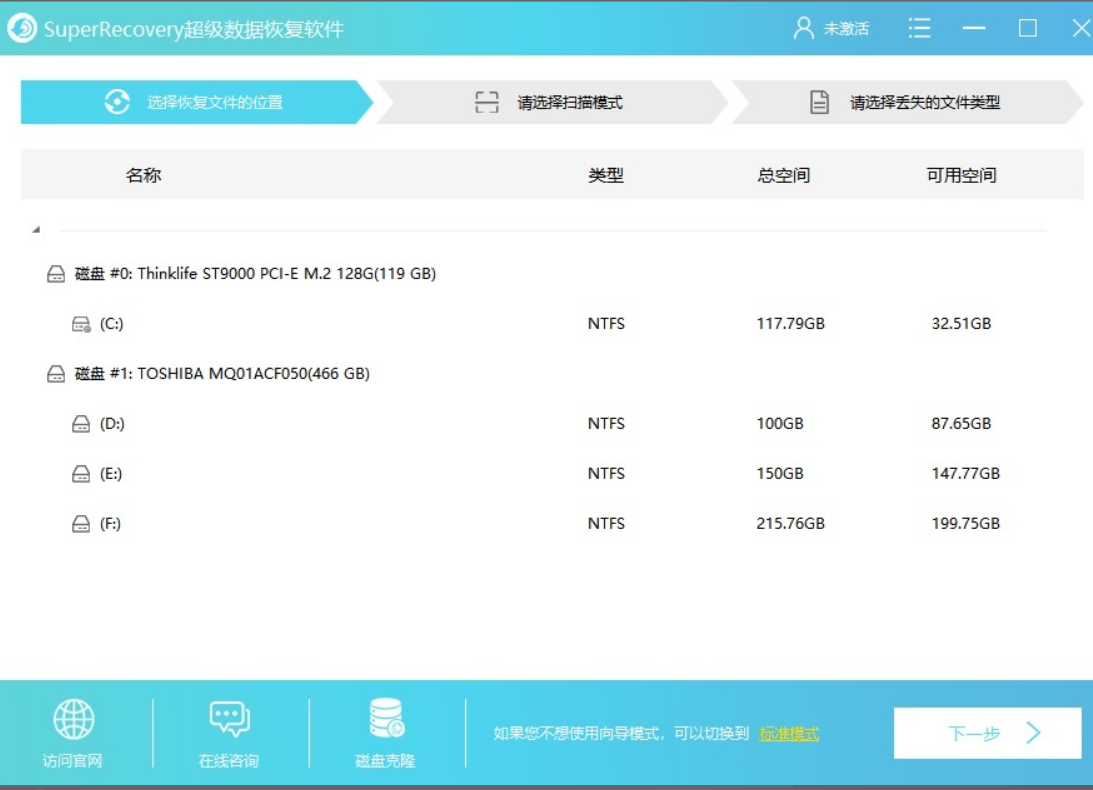
Task: Switch to the lost file type step
Action: (x=905, y=102)
